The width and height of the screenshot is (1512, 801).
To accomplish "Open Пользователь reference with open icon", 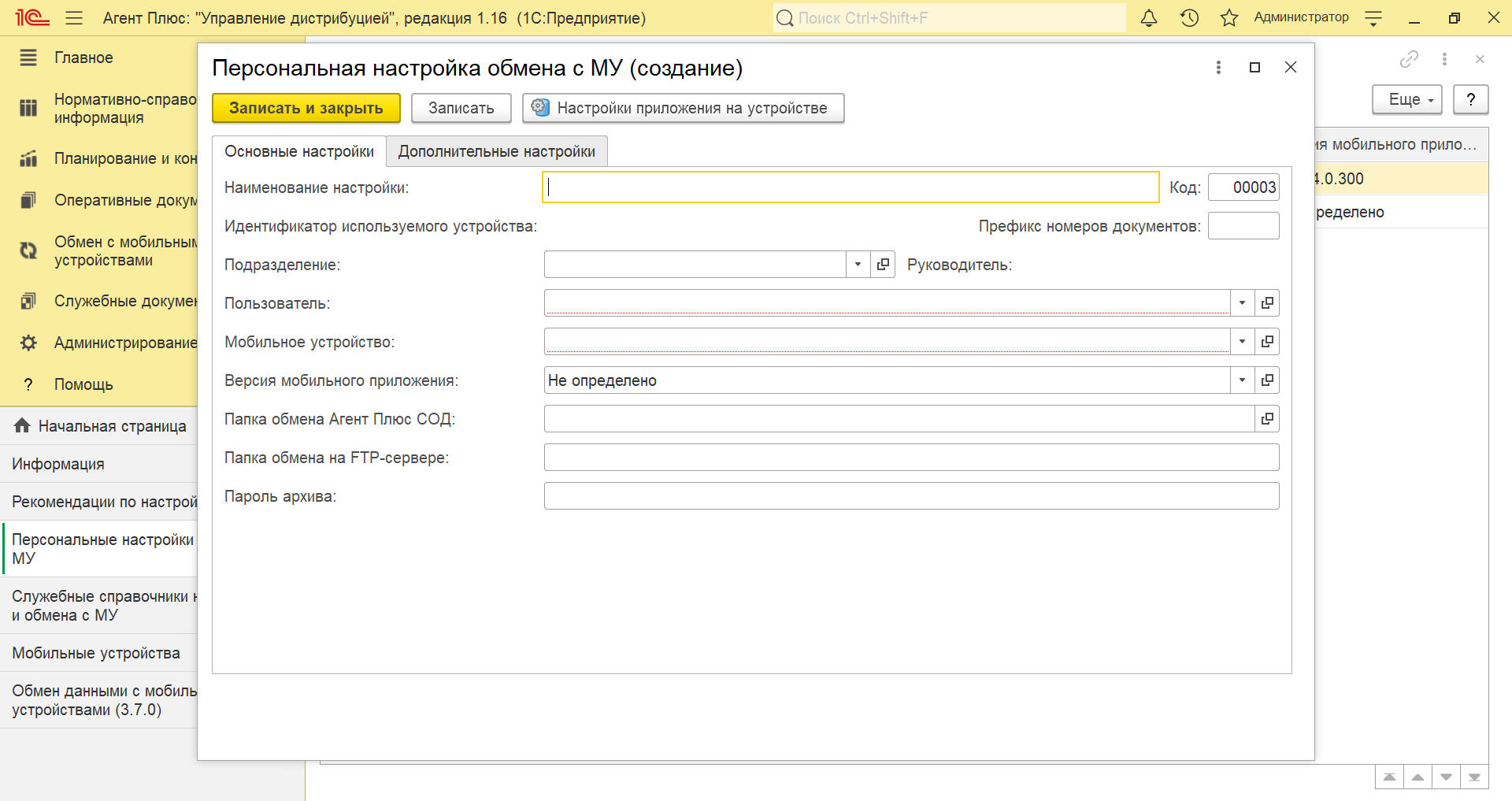I will 1267,303.
